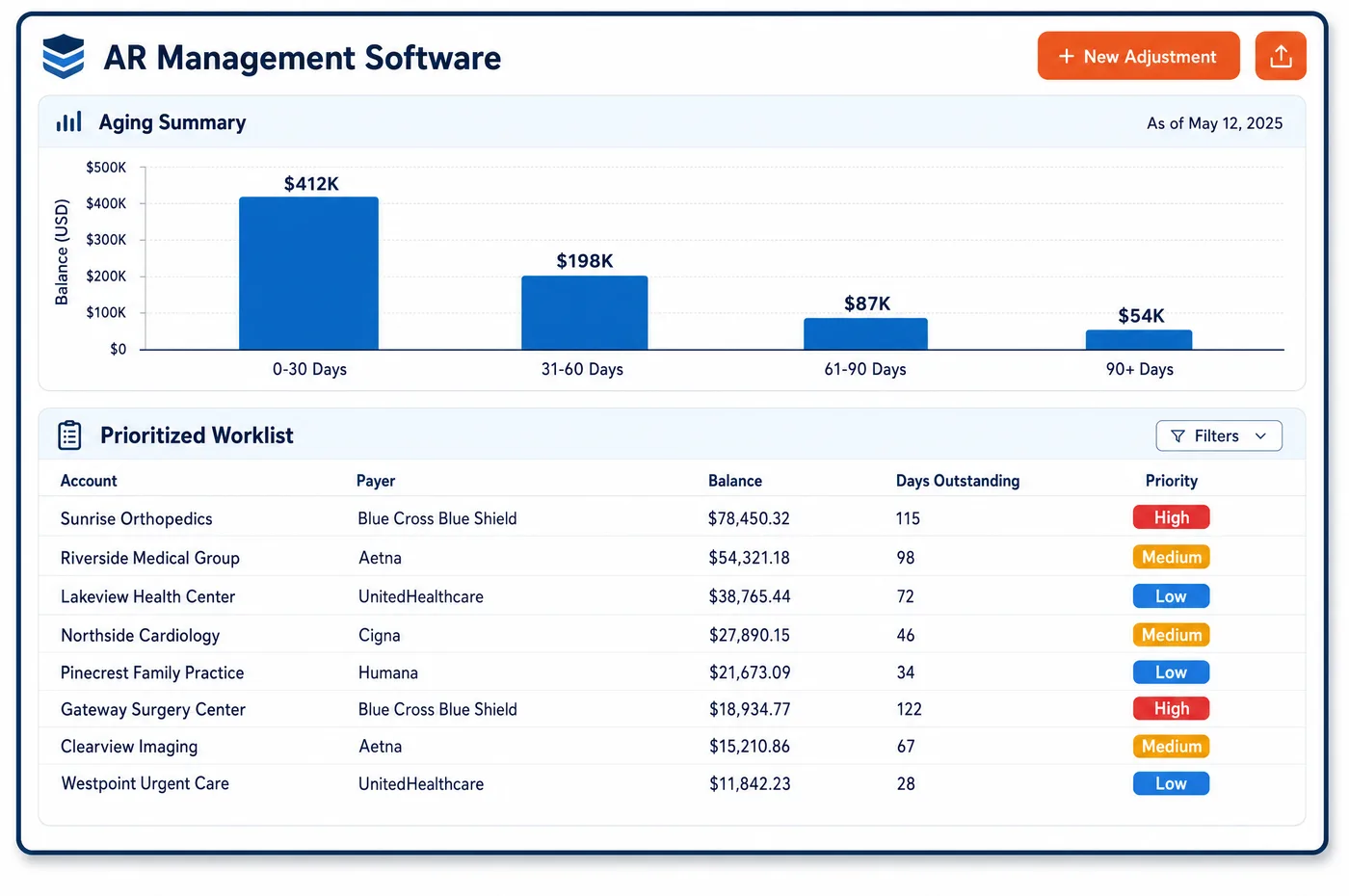Click the $11,842.23 balance value

point(750,783)
